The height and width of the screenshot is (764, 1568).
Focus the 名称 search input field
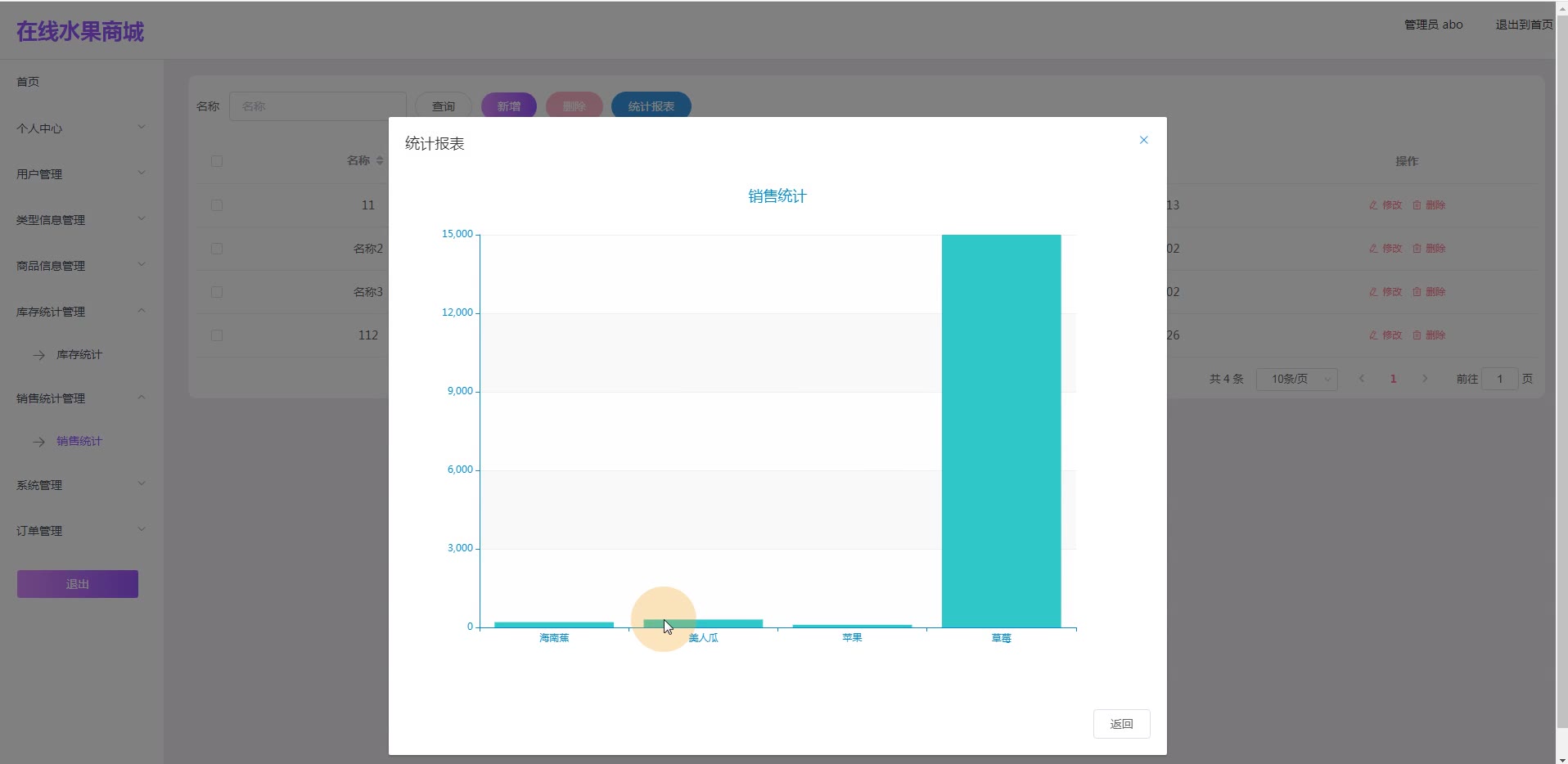(318, 106)
